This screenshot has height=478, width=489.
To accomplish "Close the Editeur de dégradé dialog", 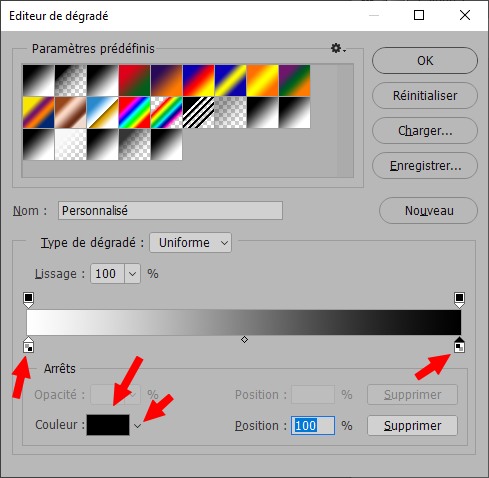I will [465, 15].
